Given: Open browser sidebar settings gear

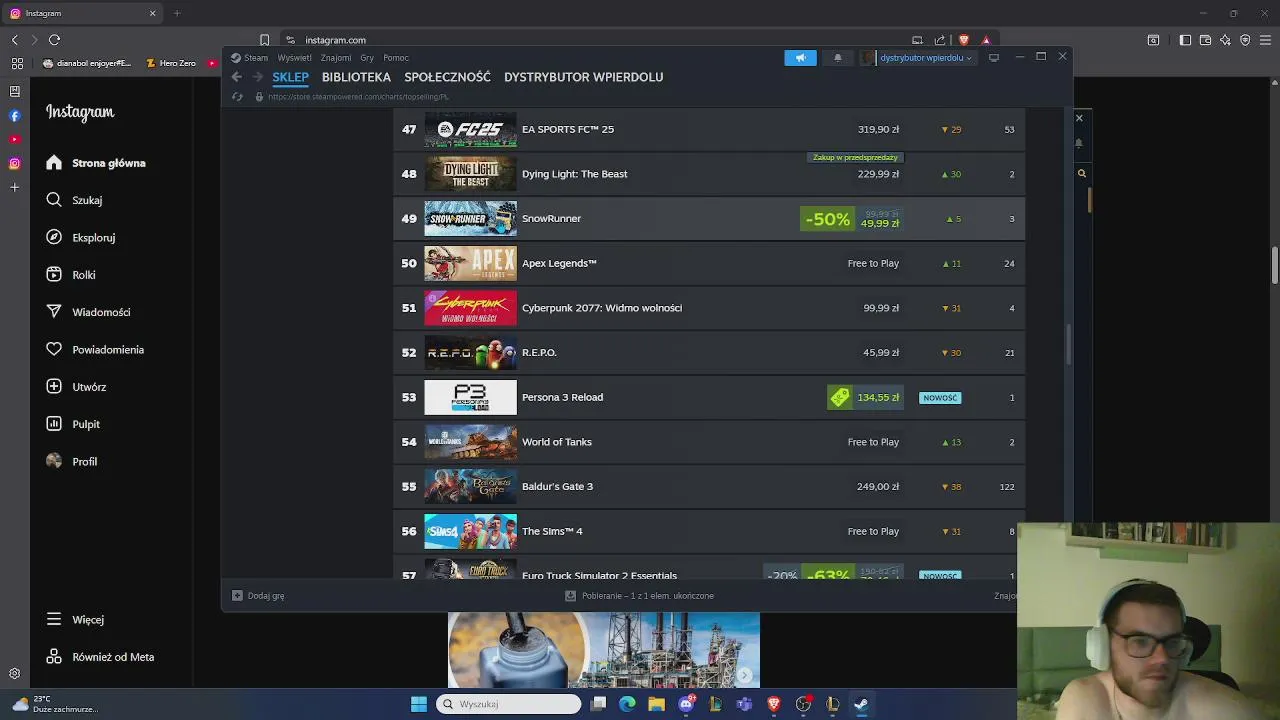Looking at the screenshot, I should point(14,674).
